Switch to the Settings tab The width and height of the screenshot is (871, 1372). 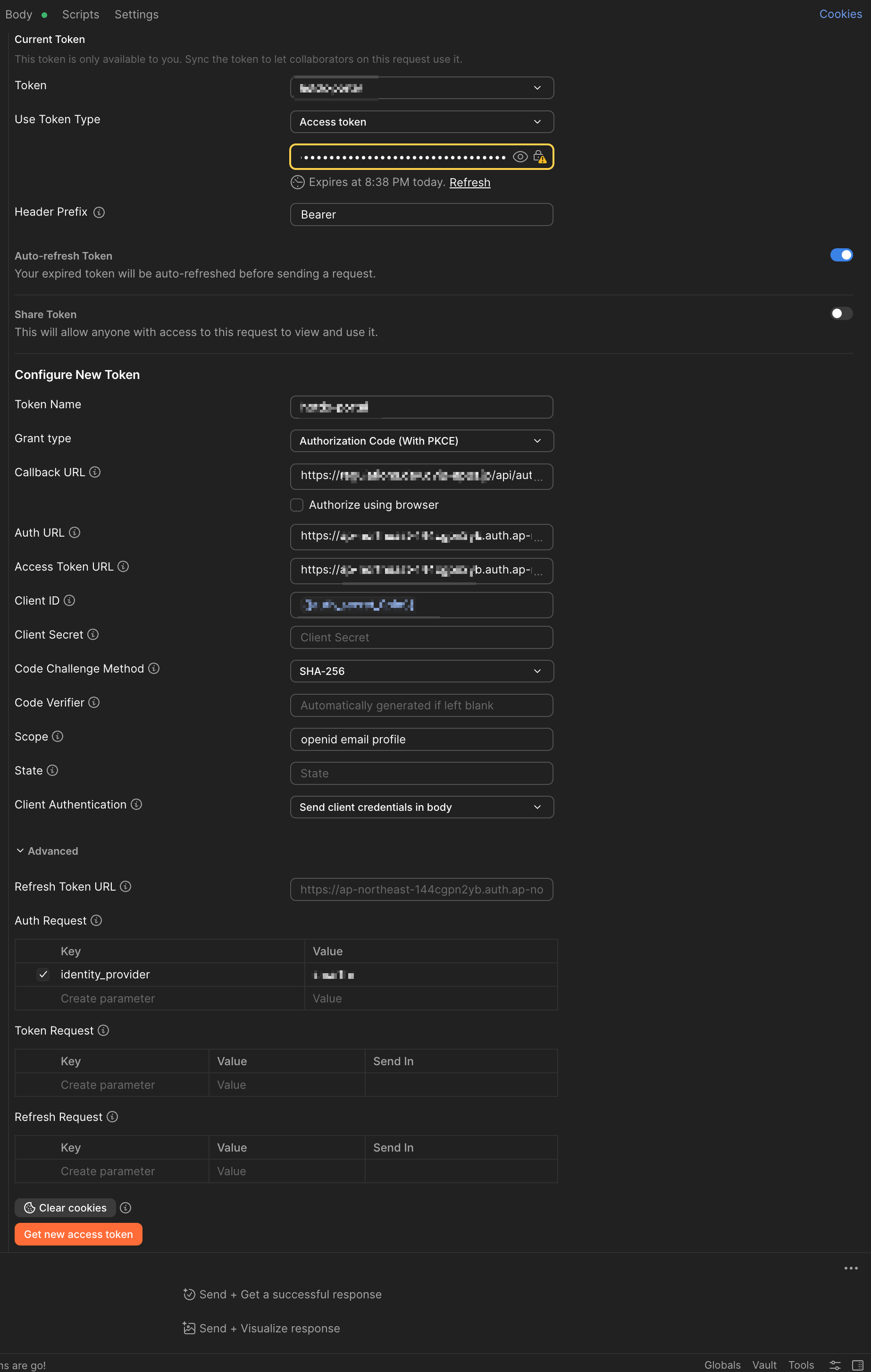(x=137, y=14)
